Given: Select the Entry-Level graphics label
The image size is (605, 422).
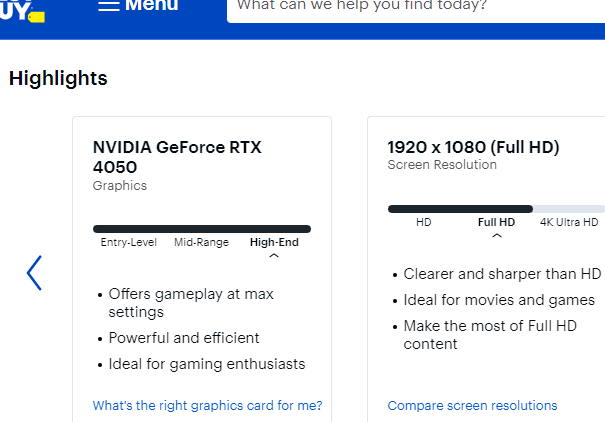Looking at the screenshot, I should [129, 242].
